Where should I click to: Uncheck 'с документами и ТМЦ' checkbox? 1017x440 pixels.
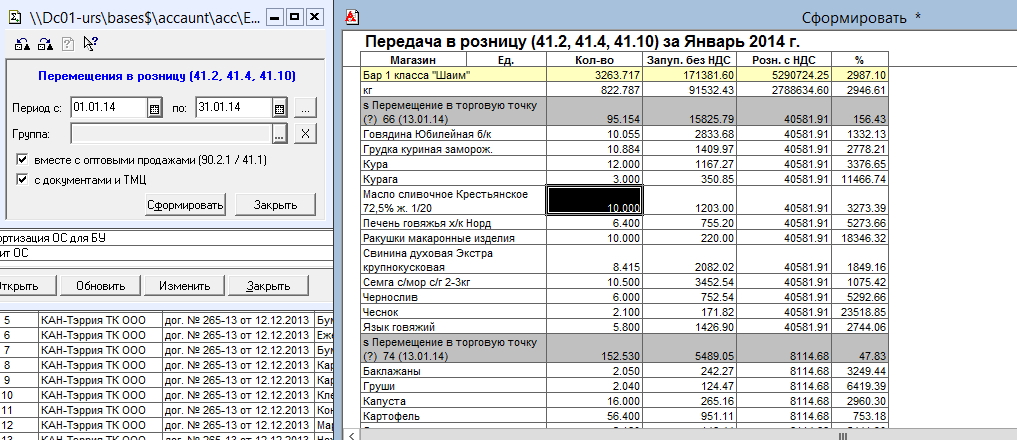pos(23,180)
